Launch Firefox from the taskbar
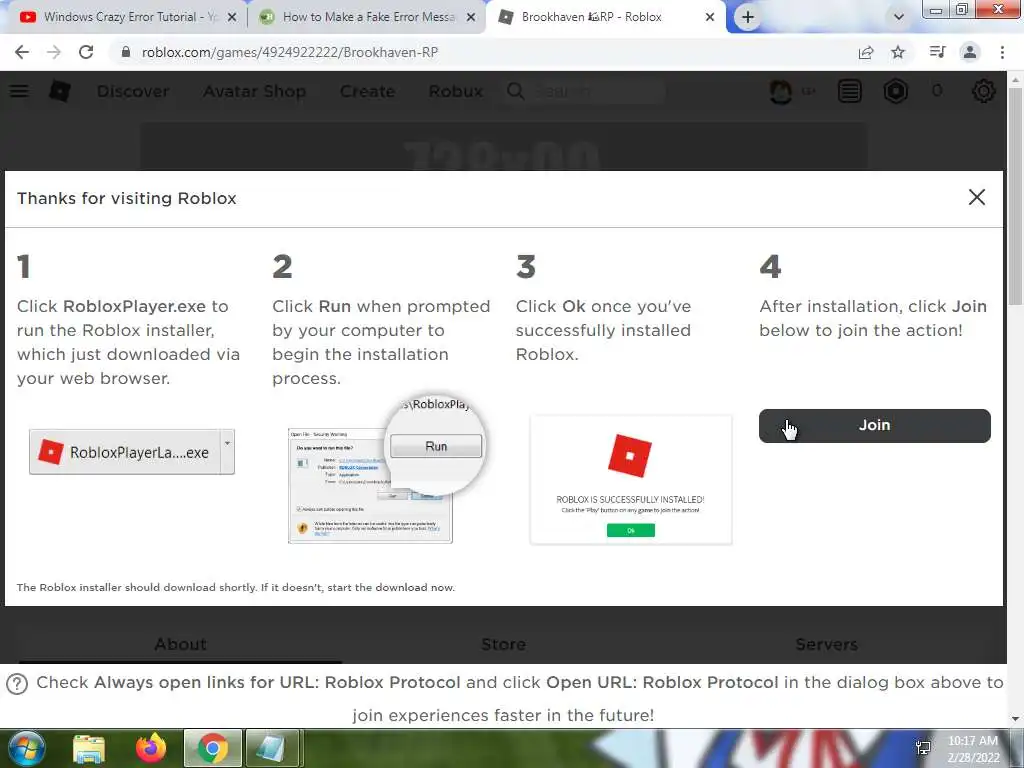This screenshot has height=768, width=1024. coord(151,748)
